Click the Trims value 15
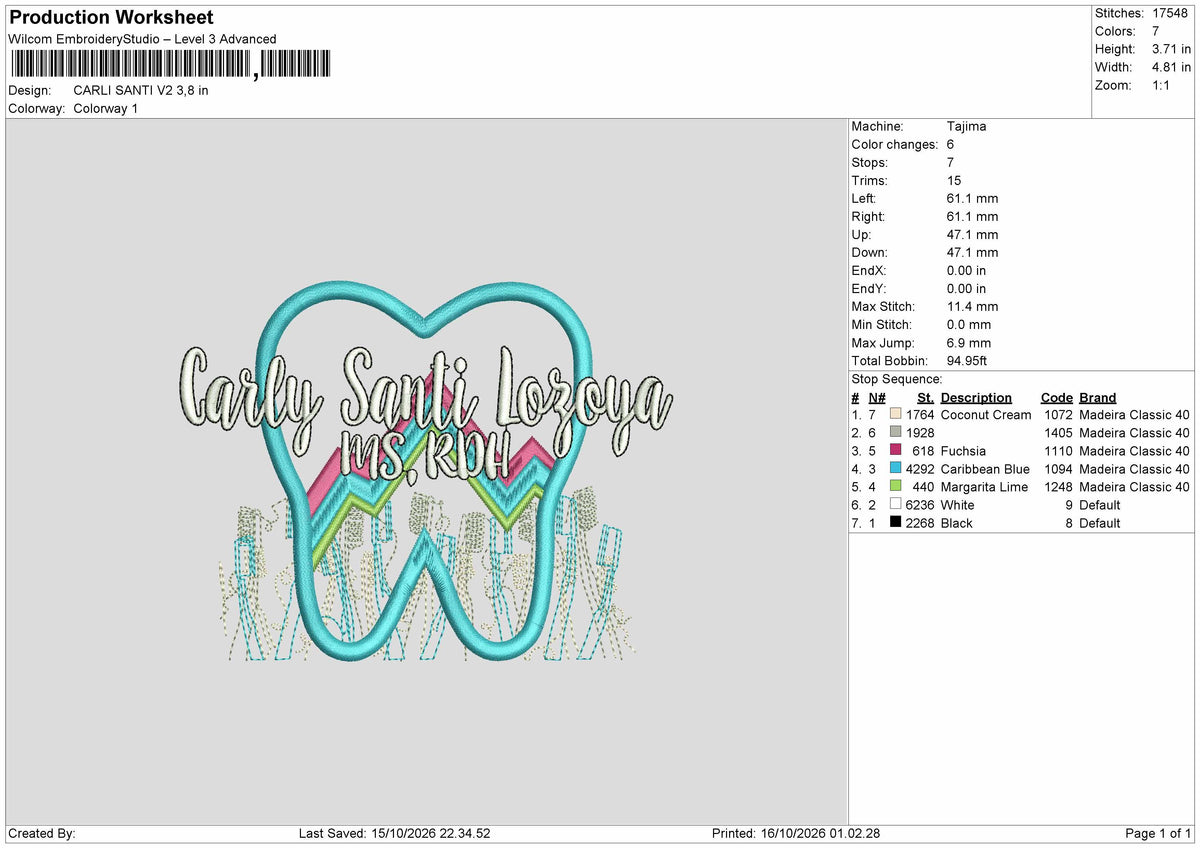Screen dimensions: 1200x848 (x=954, y=180)
